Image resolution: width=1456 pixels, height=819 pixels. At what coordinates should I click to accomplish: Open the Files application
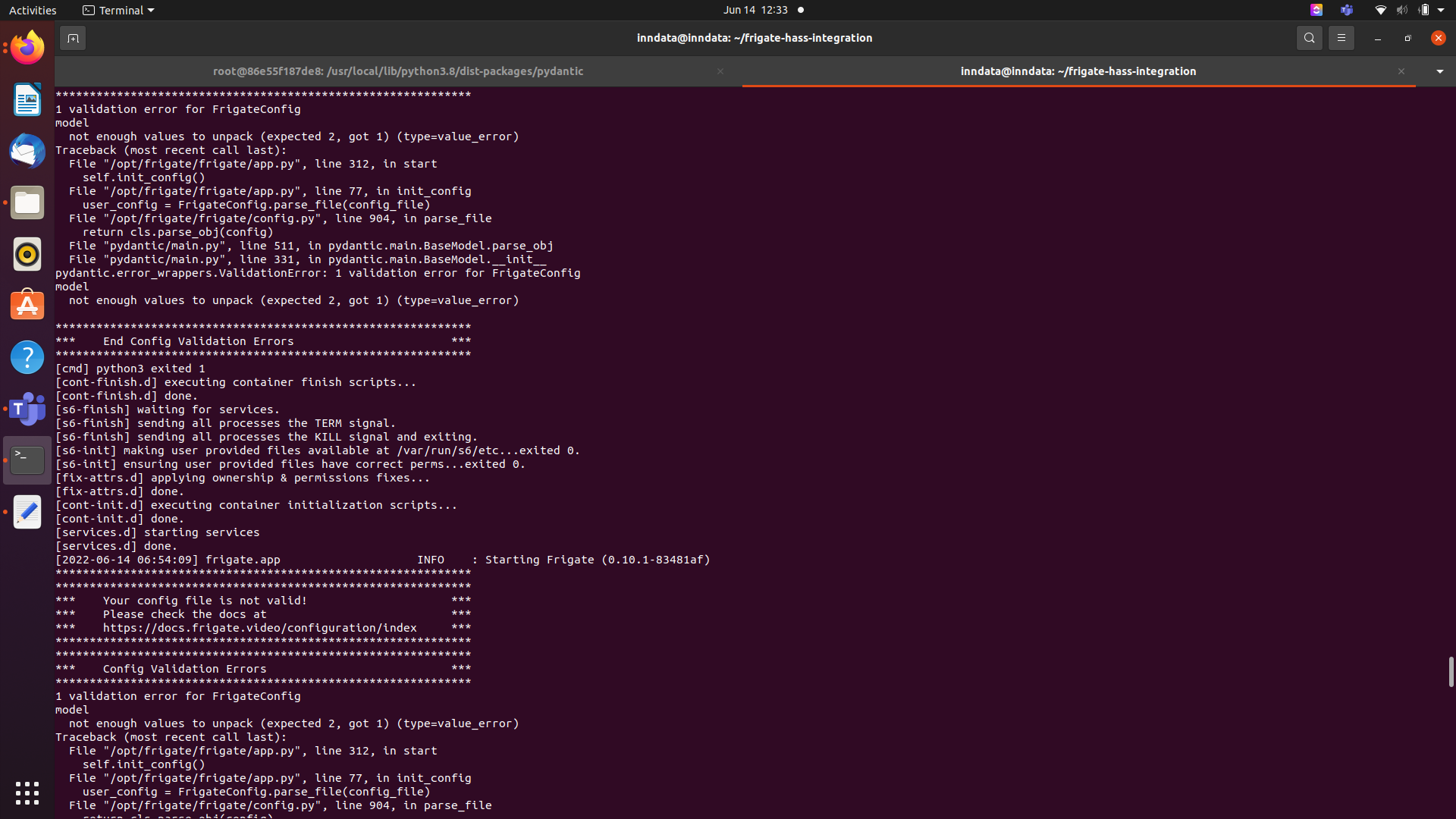pyautogui.click(x=27, y=202)
